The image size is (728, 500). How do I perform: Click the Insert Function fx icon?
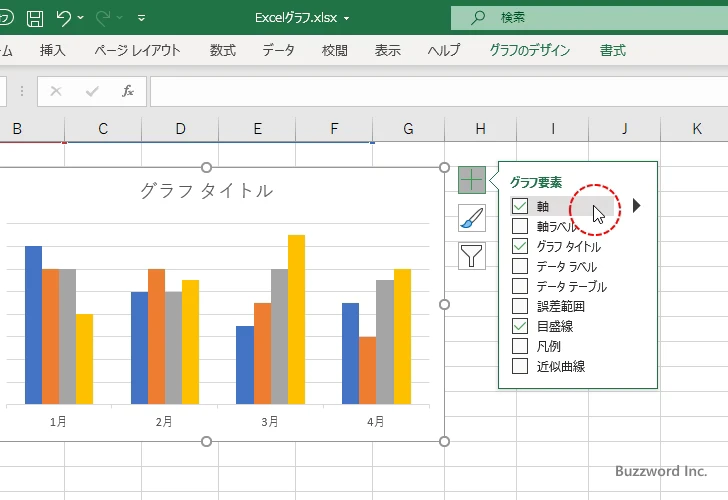[x=128, y=91]
